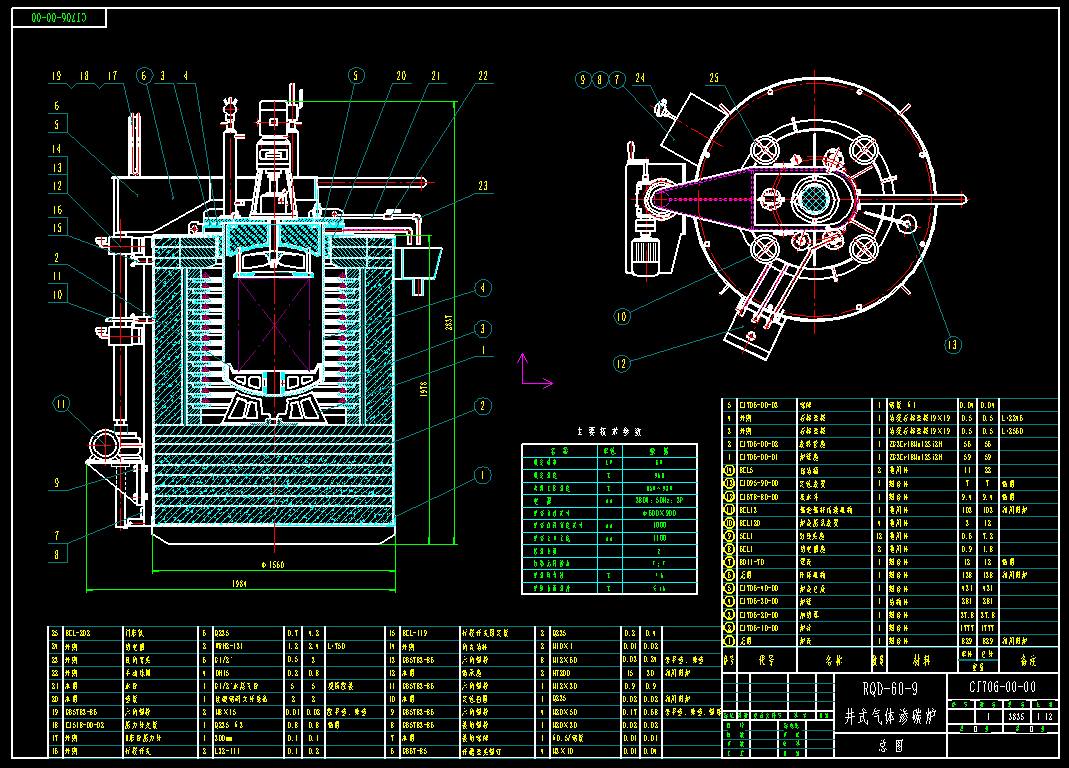Select the 'CJ518-00-02' cell in row 18 of the lower parts list
The height and width of the screenshot is (768, 1069).
(93, 725)
